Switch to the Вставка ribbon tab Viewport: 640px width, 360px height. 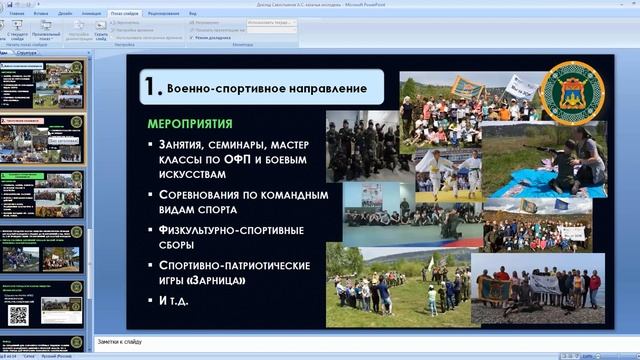[x=41, y=13]
